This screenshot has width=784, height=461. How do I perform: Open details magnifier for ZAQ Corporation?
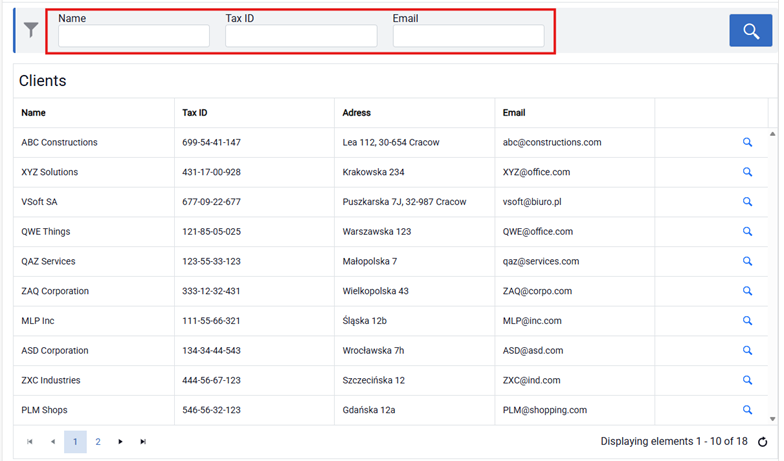tap(747, 290)
